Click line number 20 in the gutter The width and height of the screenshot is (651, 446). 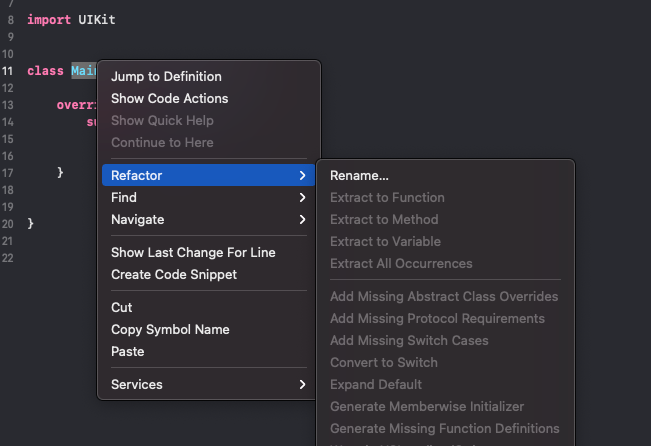click(x=8, y=223)
